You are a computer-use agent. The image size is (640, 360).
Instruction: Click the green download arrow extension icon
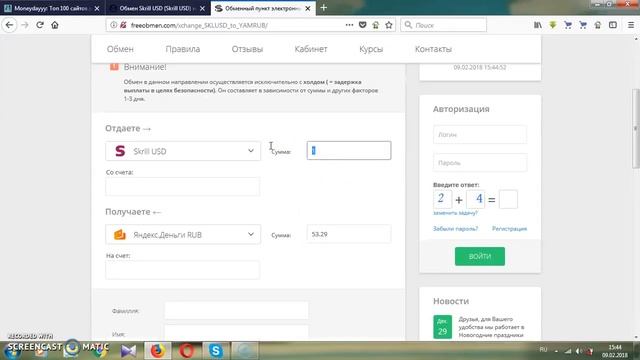(x=553, y=25)
